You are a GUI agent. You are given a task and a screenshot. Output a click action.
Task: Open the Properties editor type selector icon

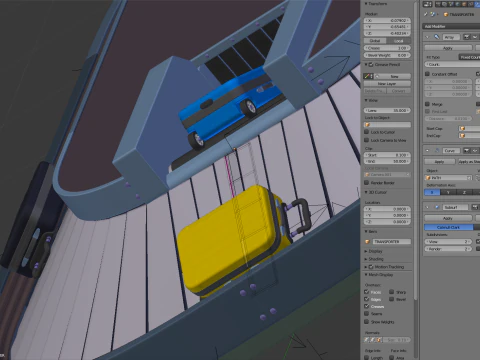[427, 4]
